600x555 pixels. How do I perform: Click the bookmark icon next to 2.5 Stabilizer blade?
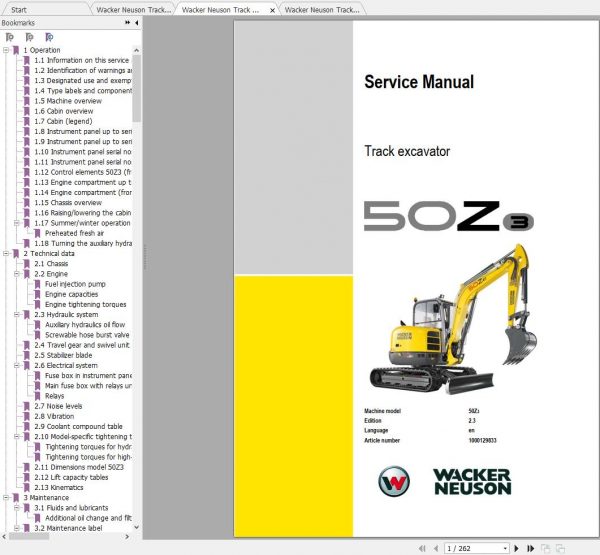[x=27, y=355]
